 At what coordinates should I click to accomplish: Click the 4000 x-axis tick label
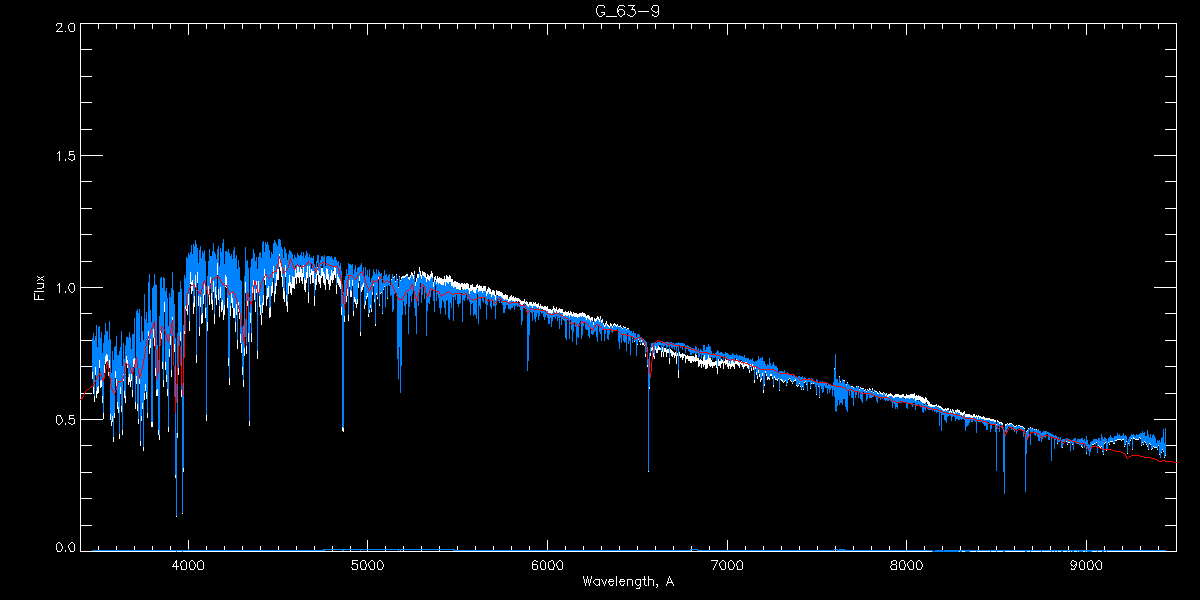(x=188, y=566)
